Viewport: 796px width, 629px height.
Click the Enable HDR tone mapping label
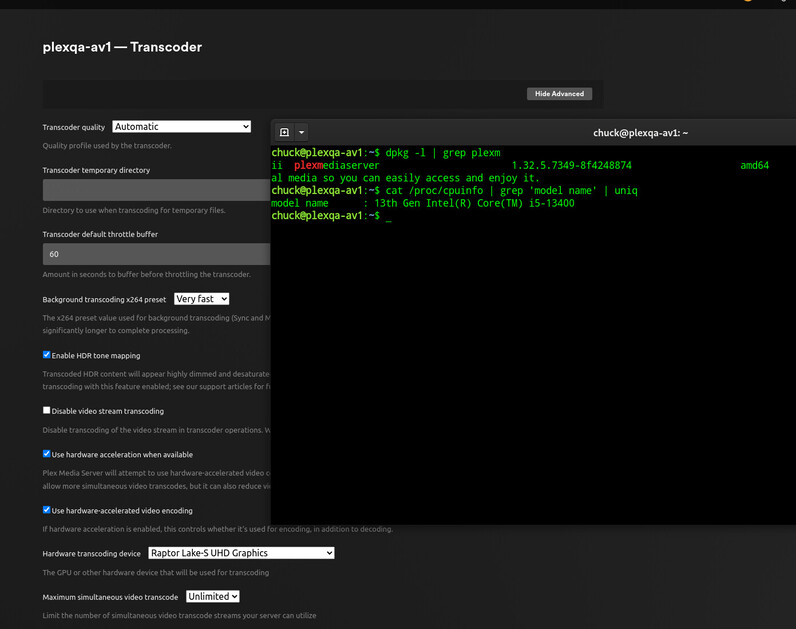[96, 356]
